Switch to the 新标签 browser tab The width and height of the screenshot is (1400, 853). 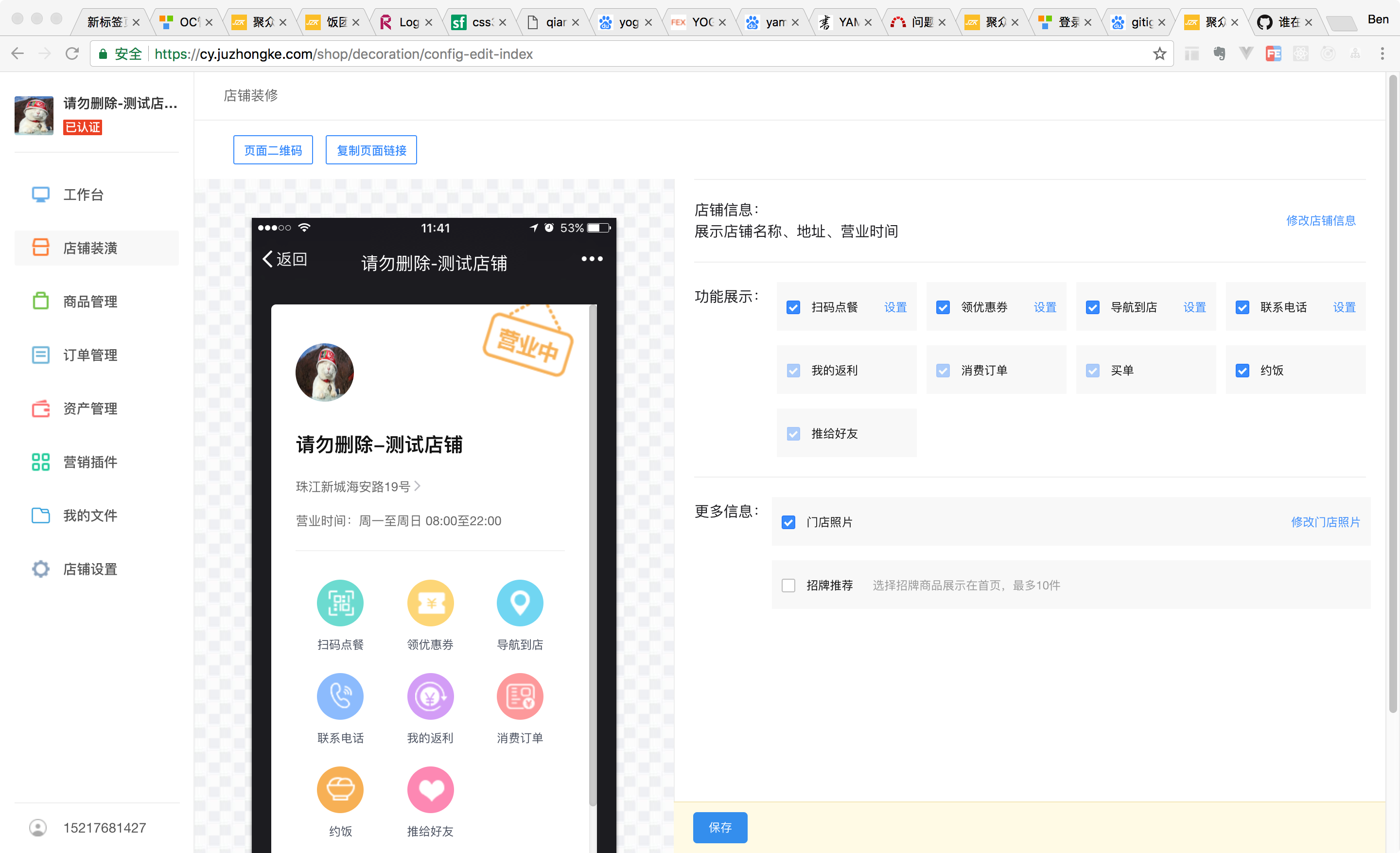(x=111, y=21)
